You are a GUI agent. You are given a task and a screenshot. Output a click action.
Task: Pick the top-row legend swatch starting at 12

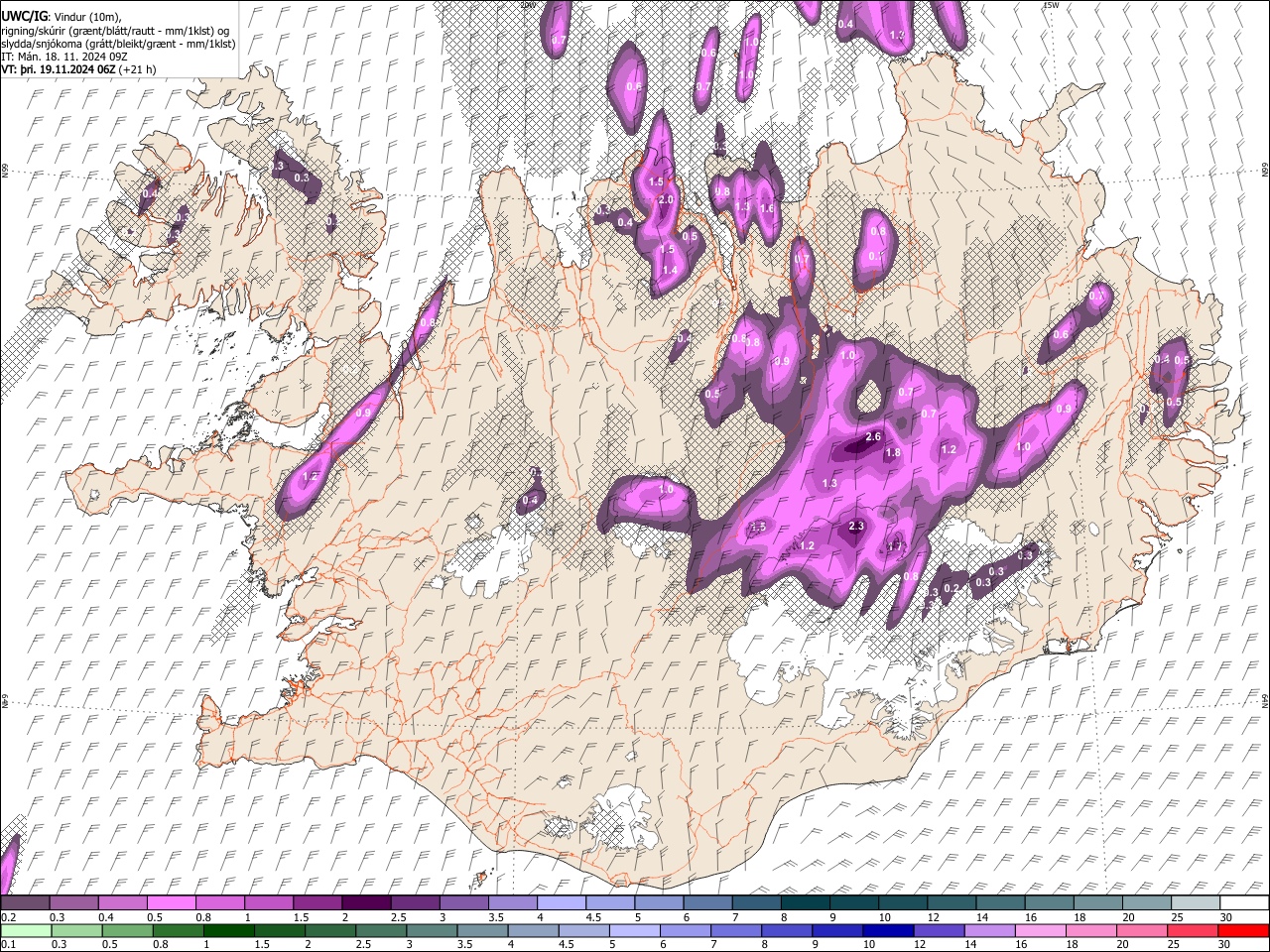point(952,902)
